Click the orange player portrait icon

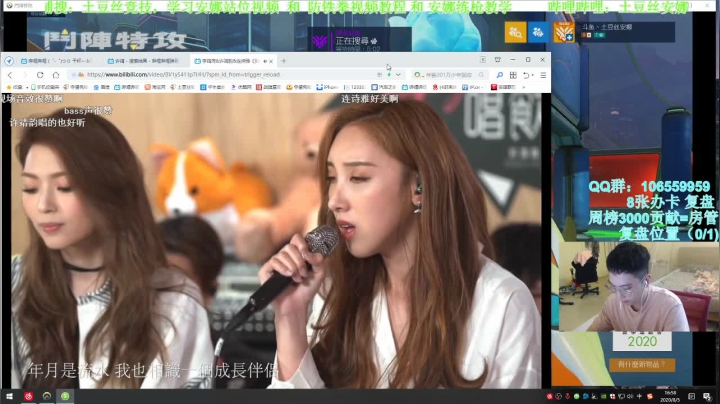pyautogui.click(x=564, y=33)
